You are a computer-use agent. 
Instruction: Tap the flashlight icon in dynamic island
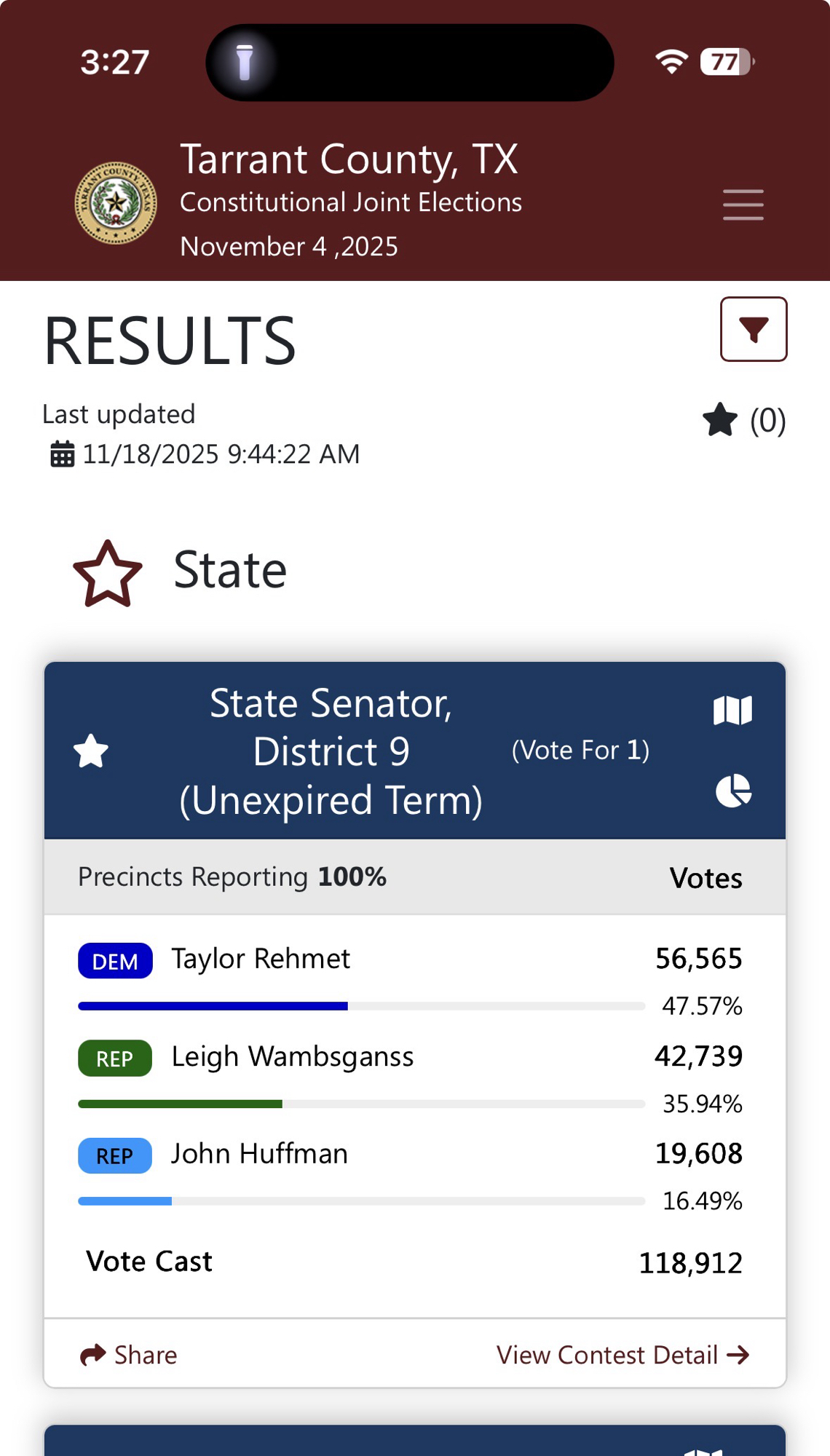point(245,62)
